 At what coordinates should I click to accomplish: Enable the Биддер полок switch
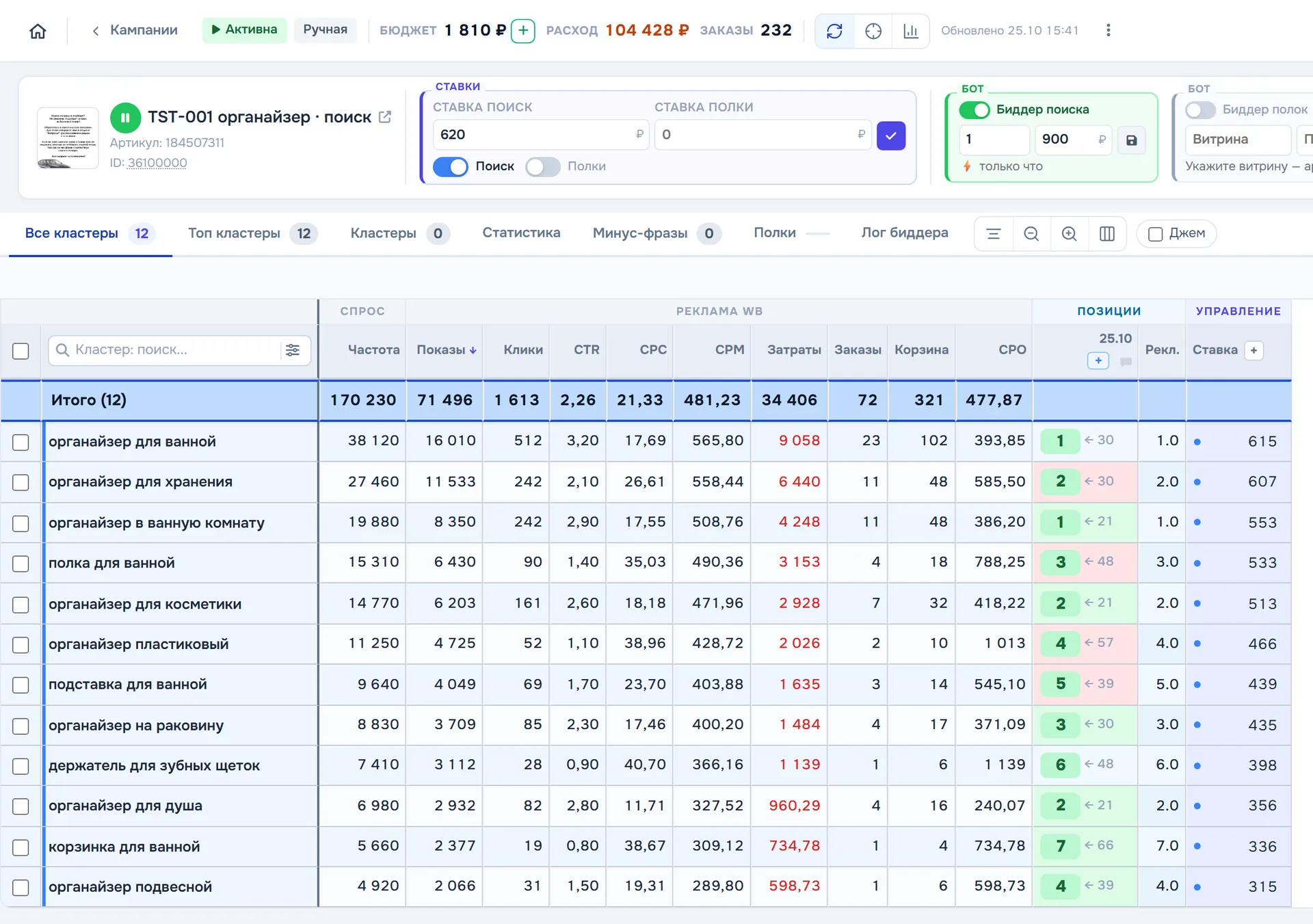pyautogui.click(x=1201, y=110)
